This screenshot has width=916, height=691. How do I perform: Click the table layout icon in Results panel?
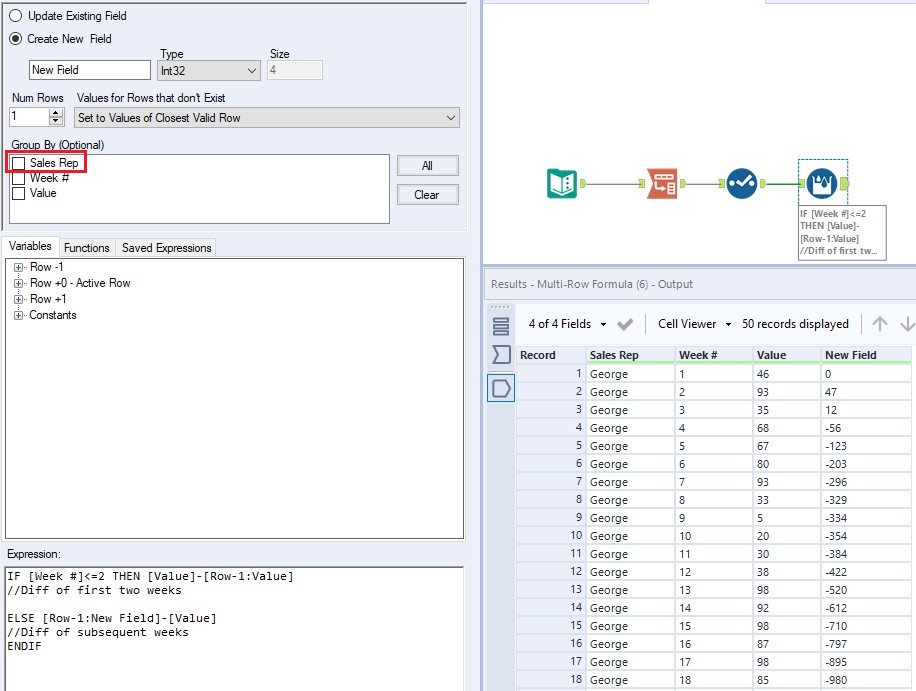(500, 324)
